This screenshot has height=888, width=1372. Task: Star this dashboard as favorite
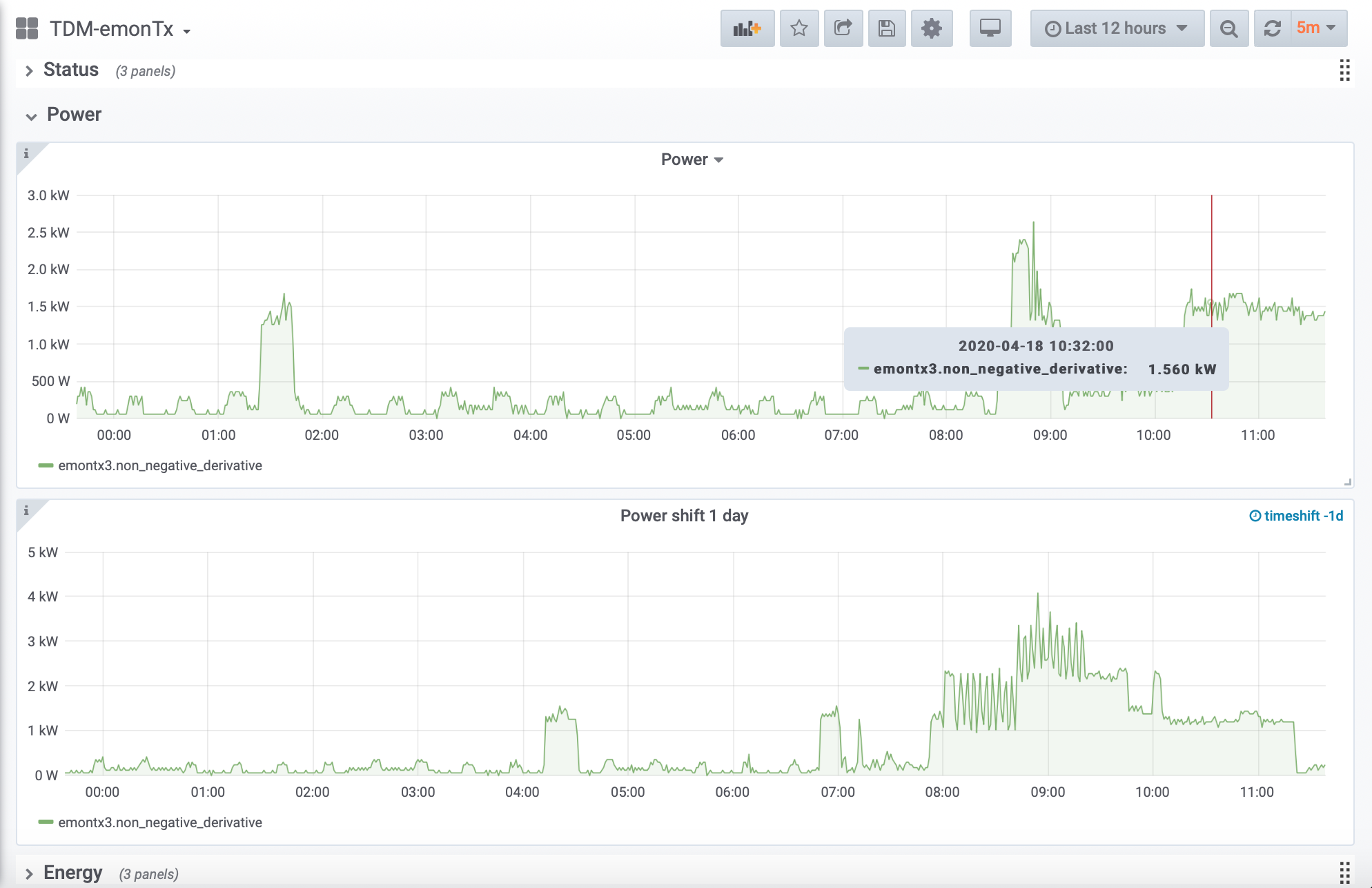[799, 28]
